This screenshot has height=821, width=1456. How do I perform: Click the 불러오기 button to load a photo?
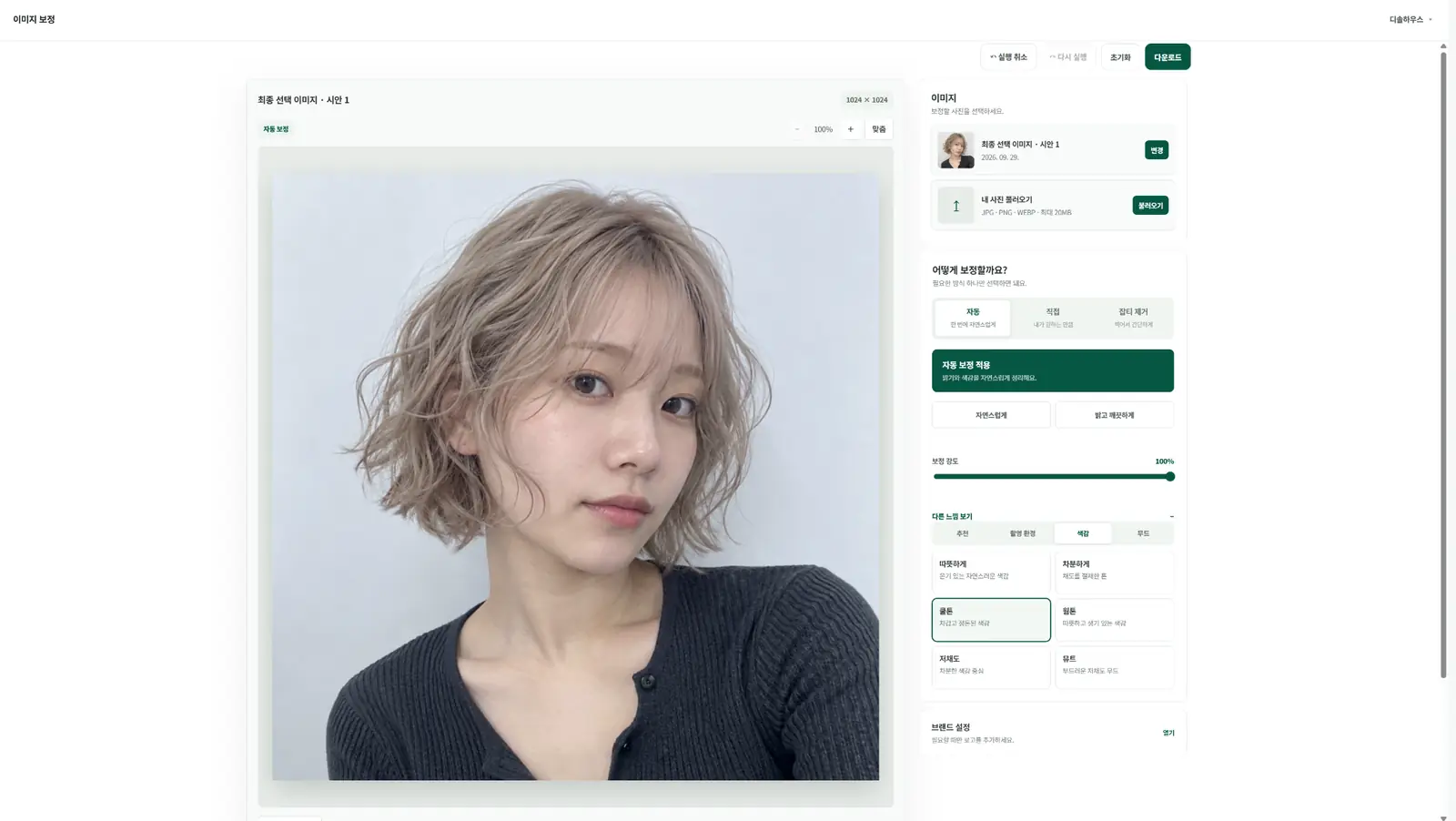pos(1150,206)
